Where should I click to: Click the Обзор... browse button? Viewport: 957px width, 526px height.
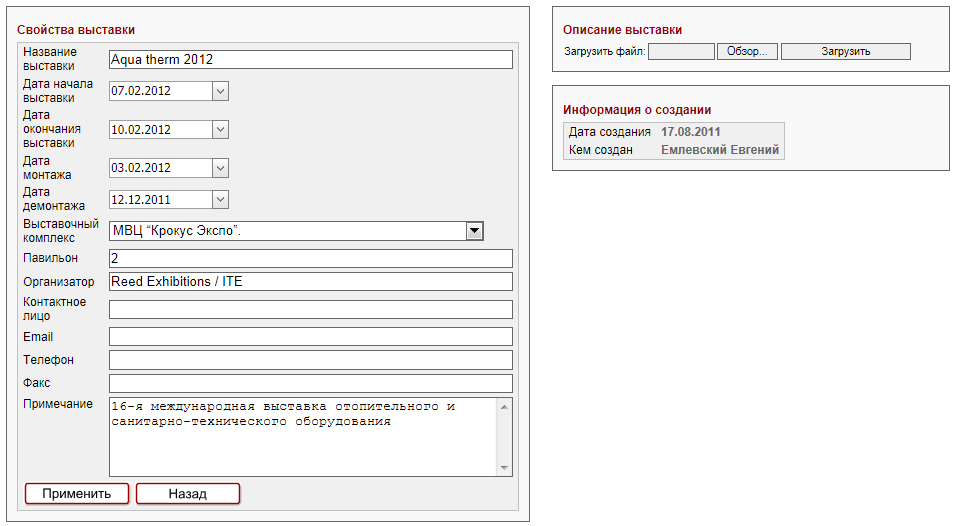(x=747, y=52)
